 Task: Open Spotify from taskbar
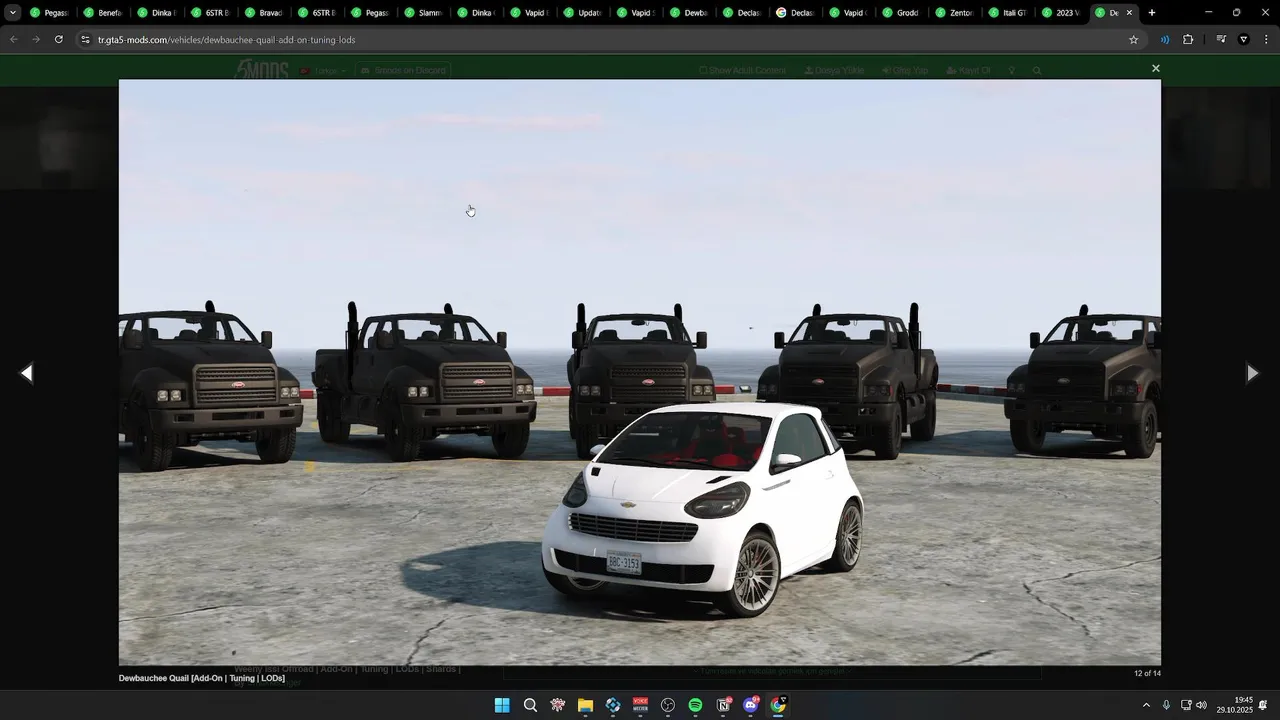pos(695,705)
